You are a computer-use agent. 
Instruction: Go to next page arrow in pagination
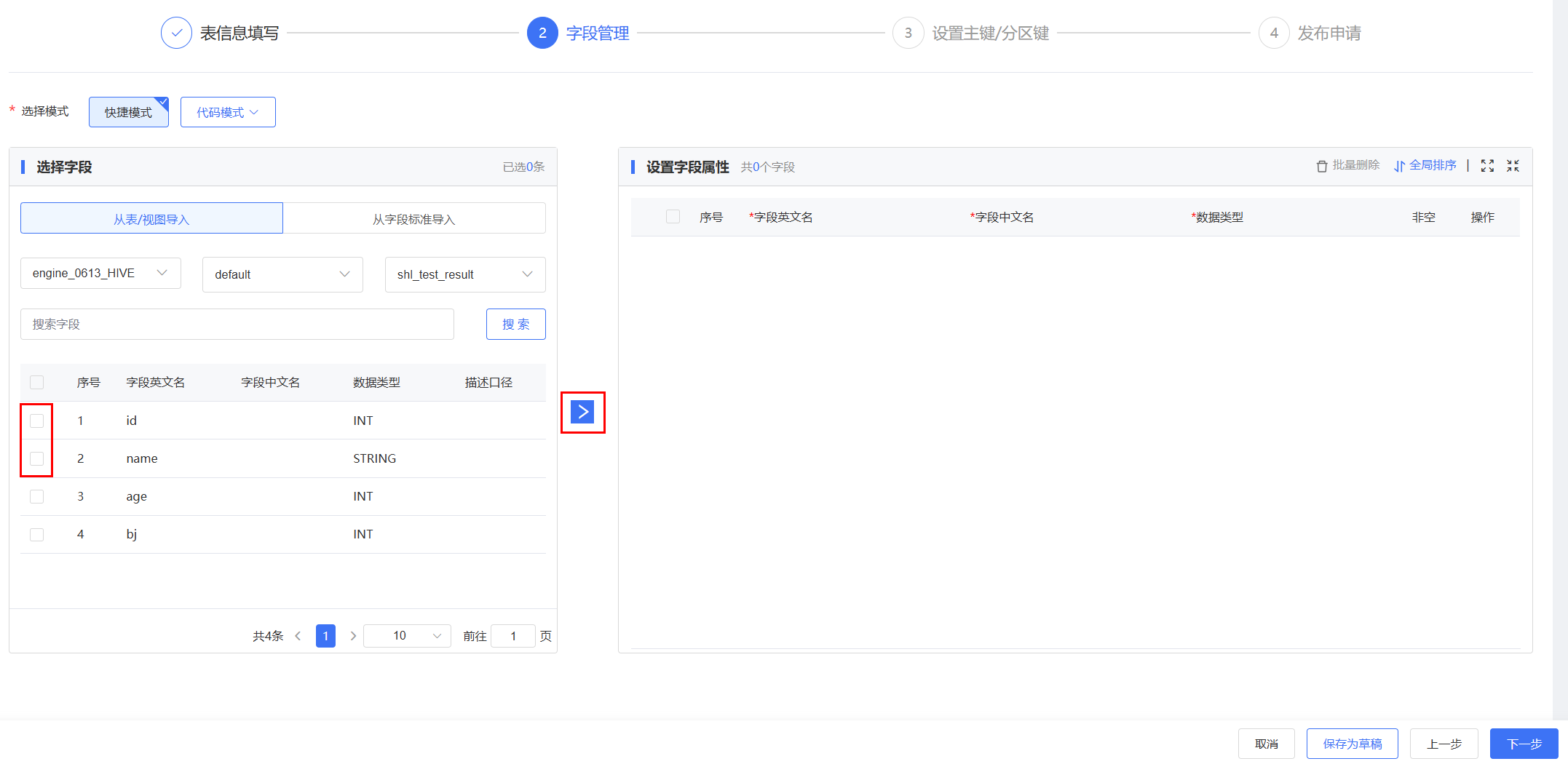353,636
